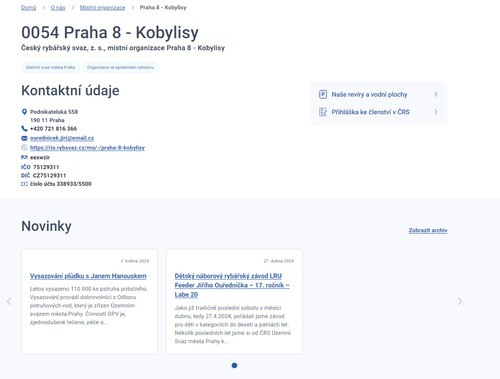
Task: Click the bank account card icon
Action: [24, 184]
